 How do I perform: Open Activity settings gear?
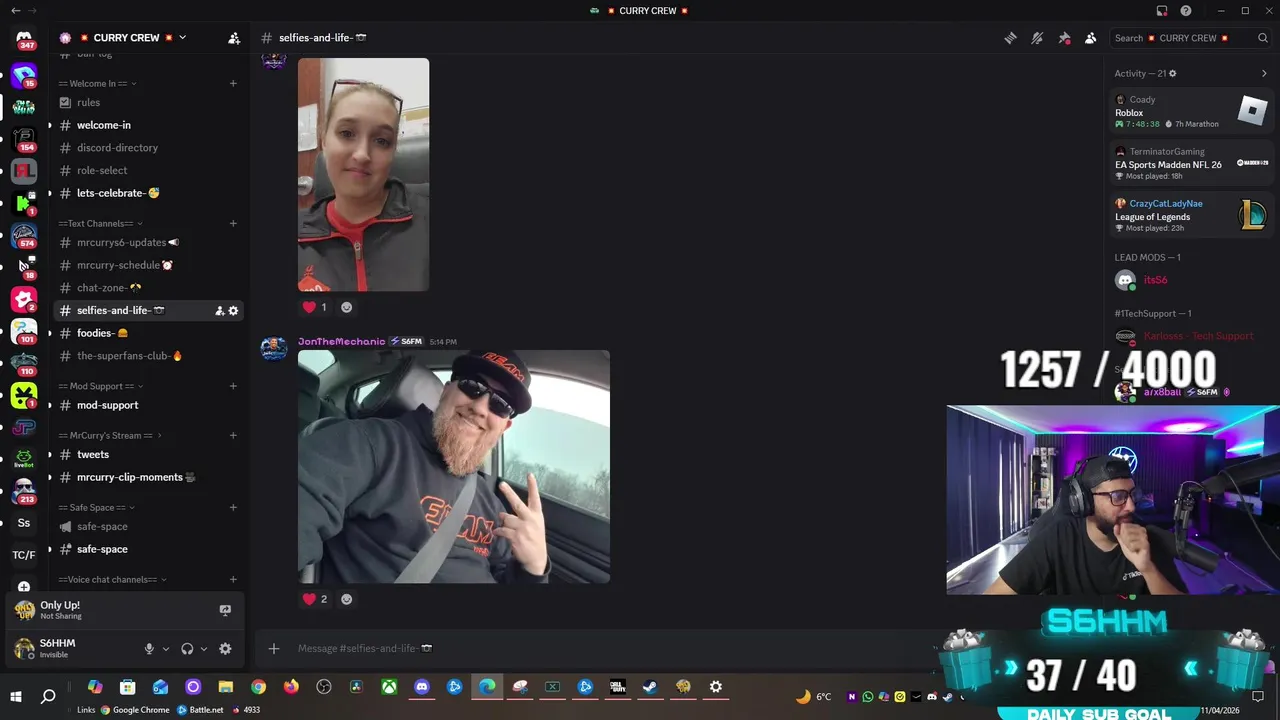coord(1173,73)
